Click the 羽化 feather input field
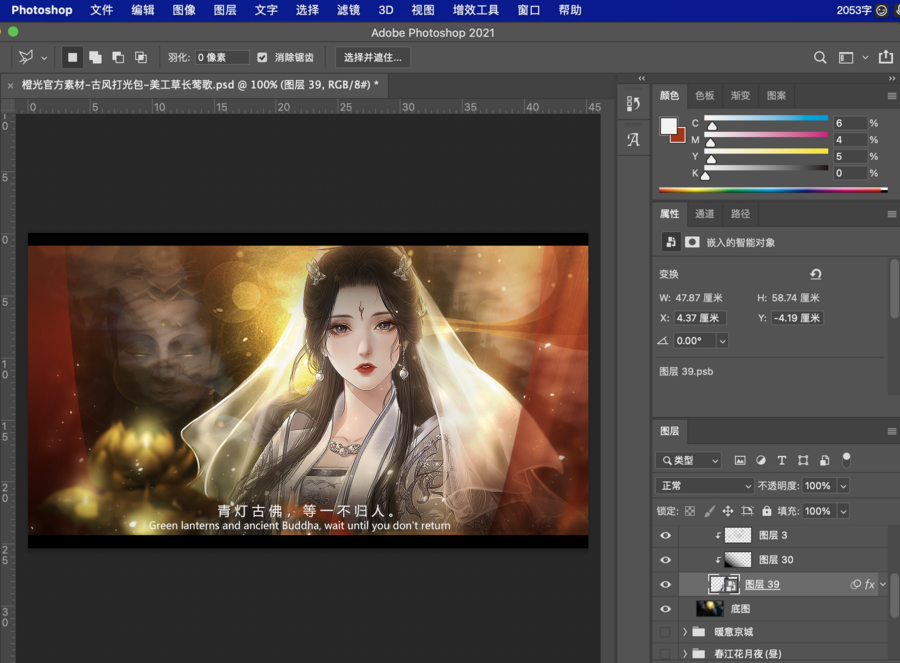The width and height of the screenshot is (900, 663). point(222,58)
